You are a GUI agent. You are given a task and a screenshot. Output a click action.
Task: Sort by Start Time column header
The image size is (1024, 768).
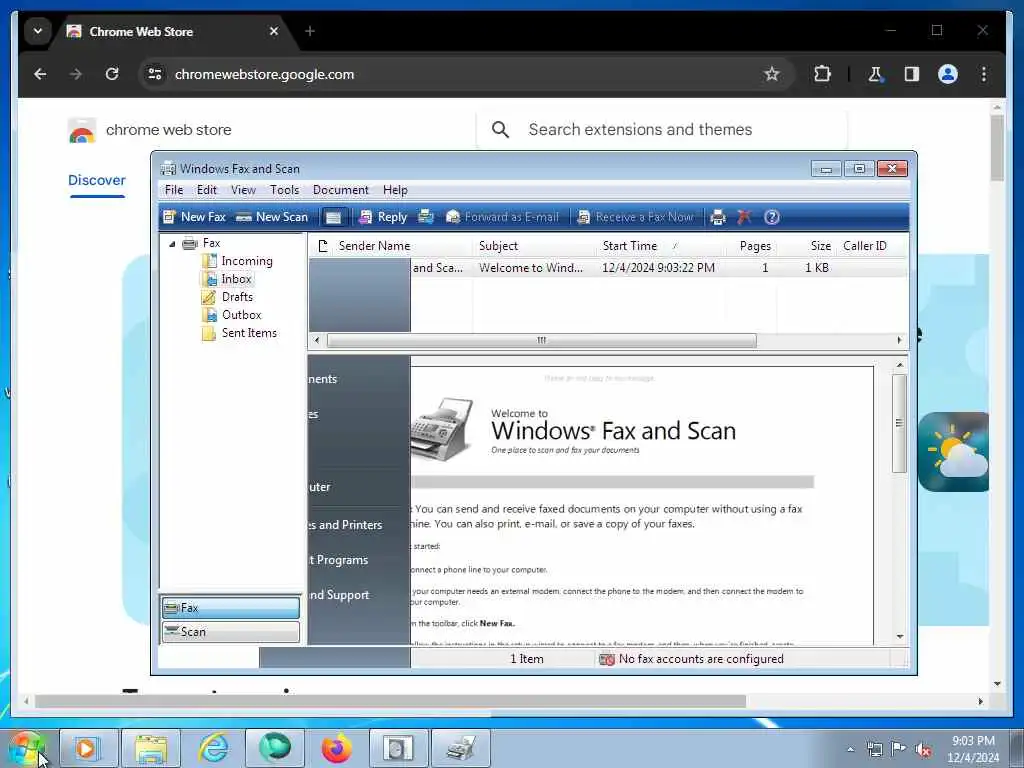coord(660,246)
